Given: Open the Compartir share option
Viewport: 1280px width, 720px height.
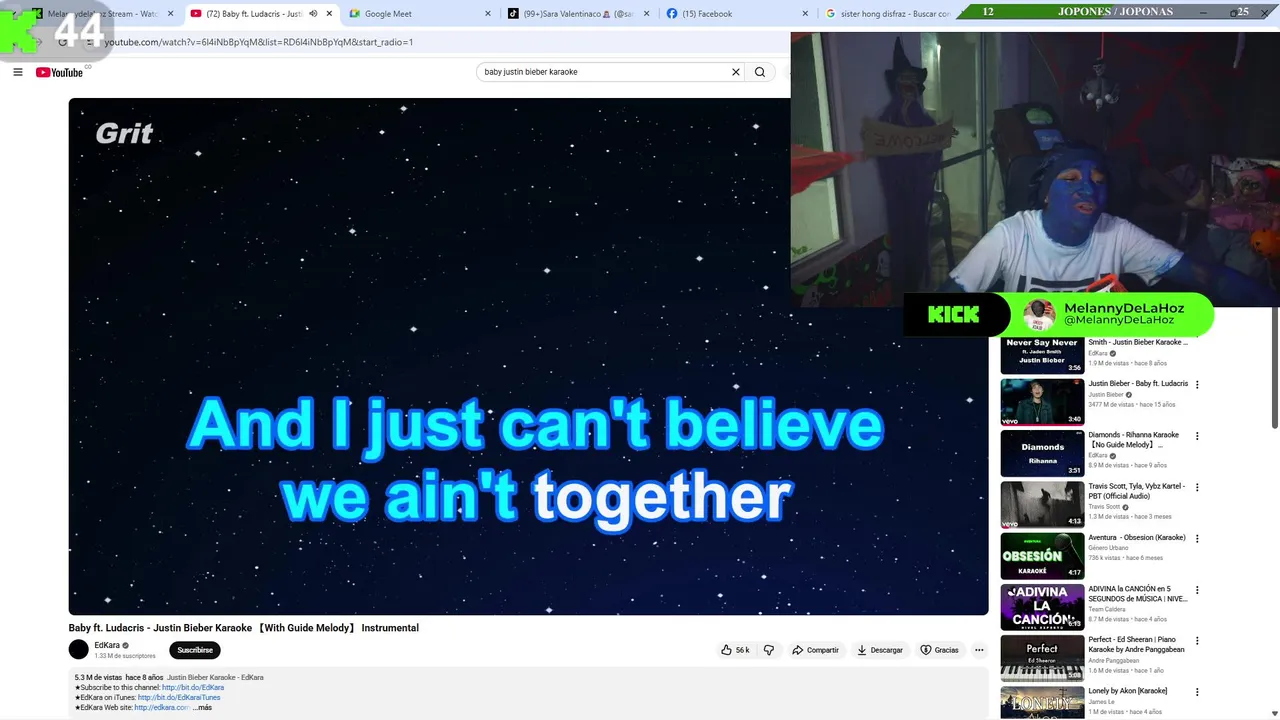Looking at the screenshot, I should click(x=815, y=650).
